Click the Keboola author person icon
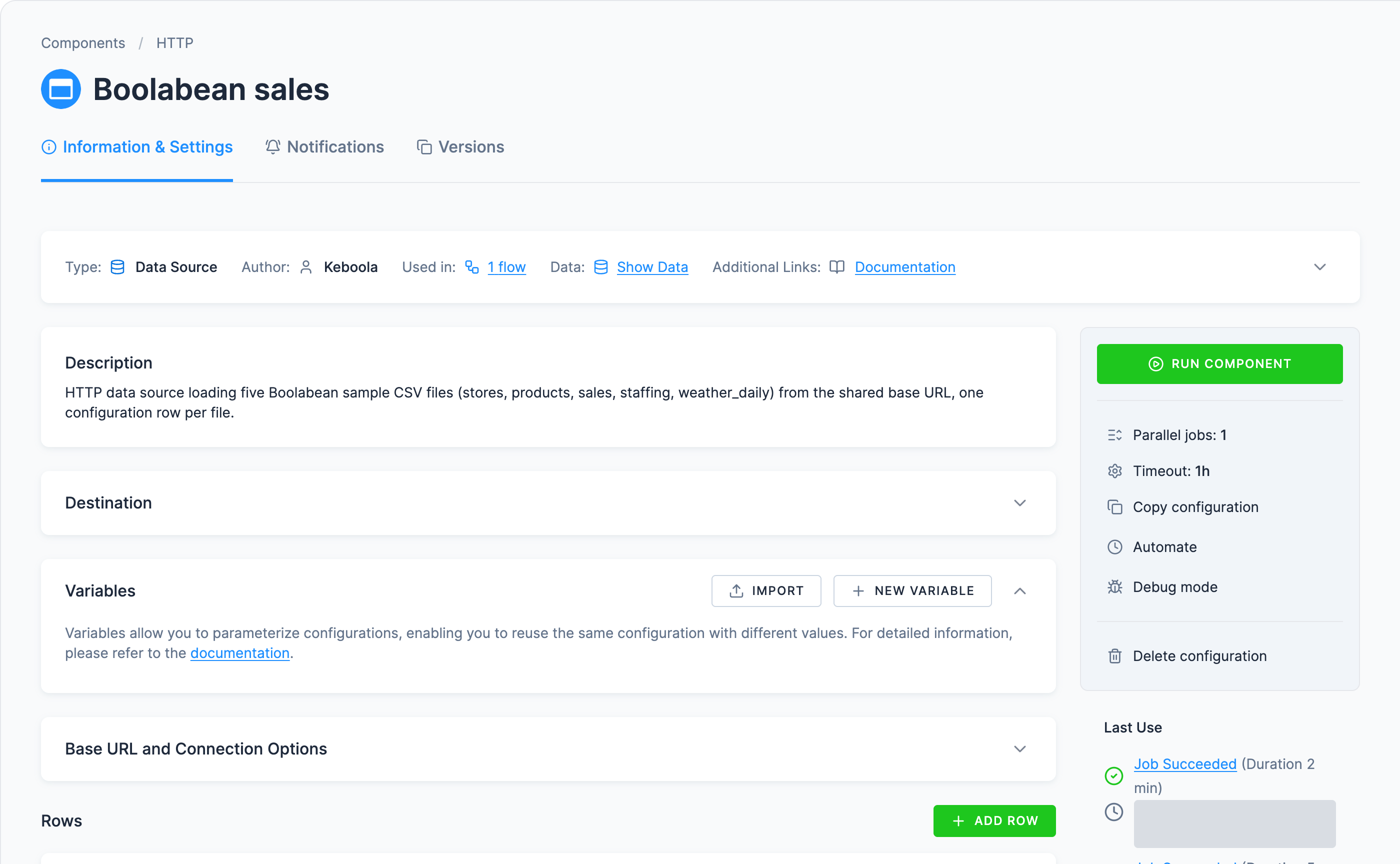 305,267
